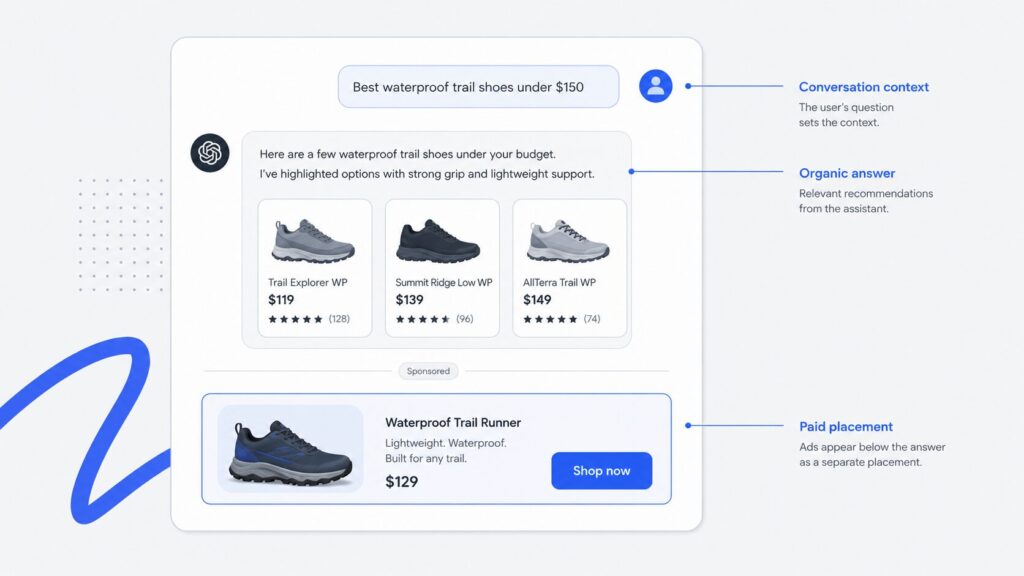The image size is (1024, 576).
Task: Click the star rating for Summit Ridge Low WP
Action: click(x=423, y=319)
